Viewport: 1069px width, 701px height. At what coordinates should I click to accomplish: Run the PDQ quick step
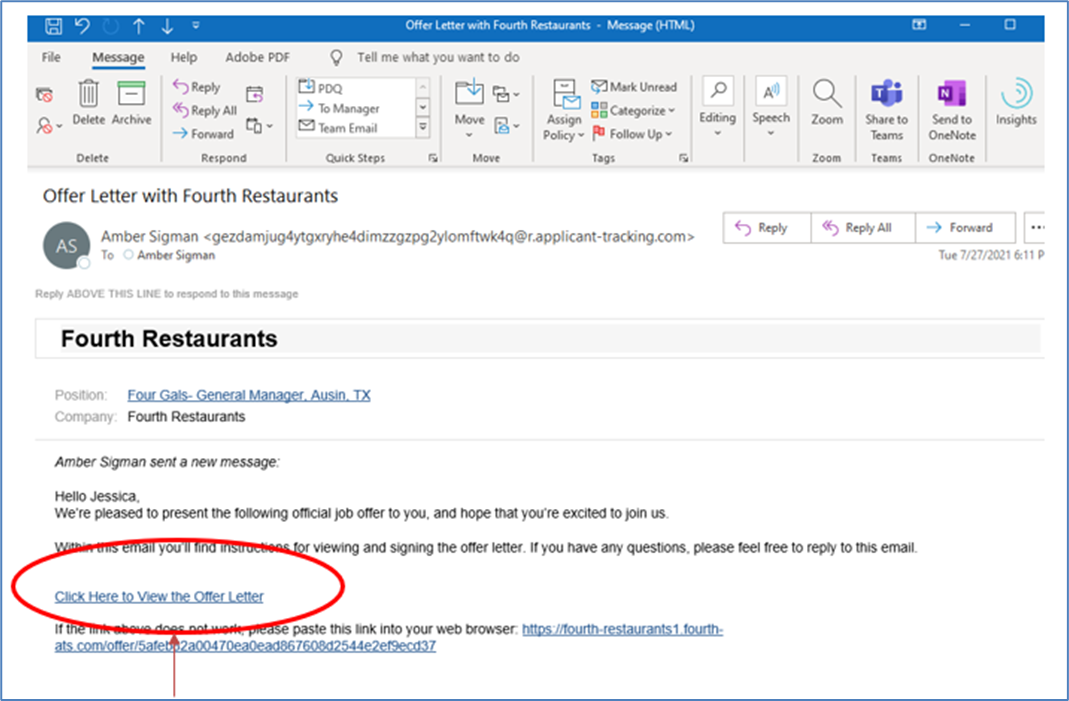(320, 88)
